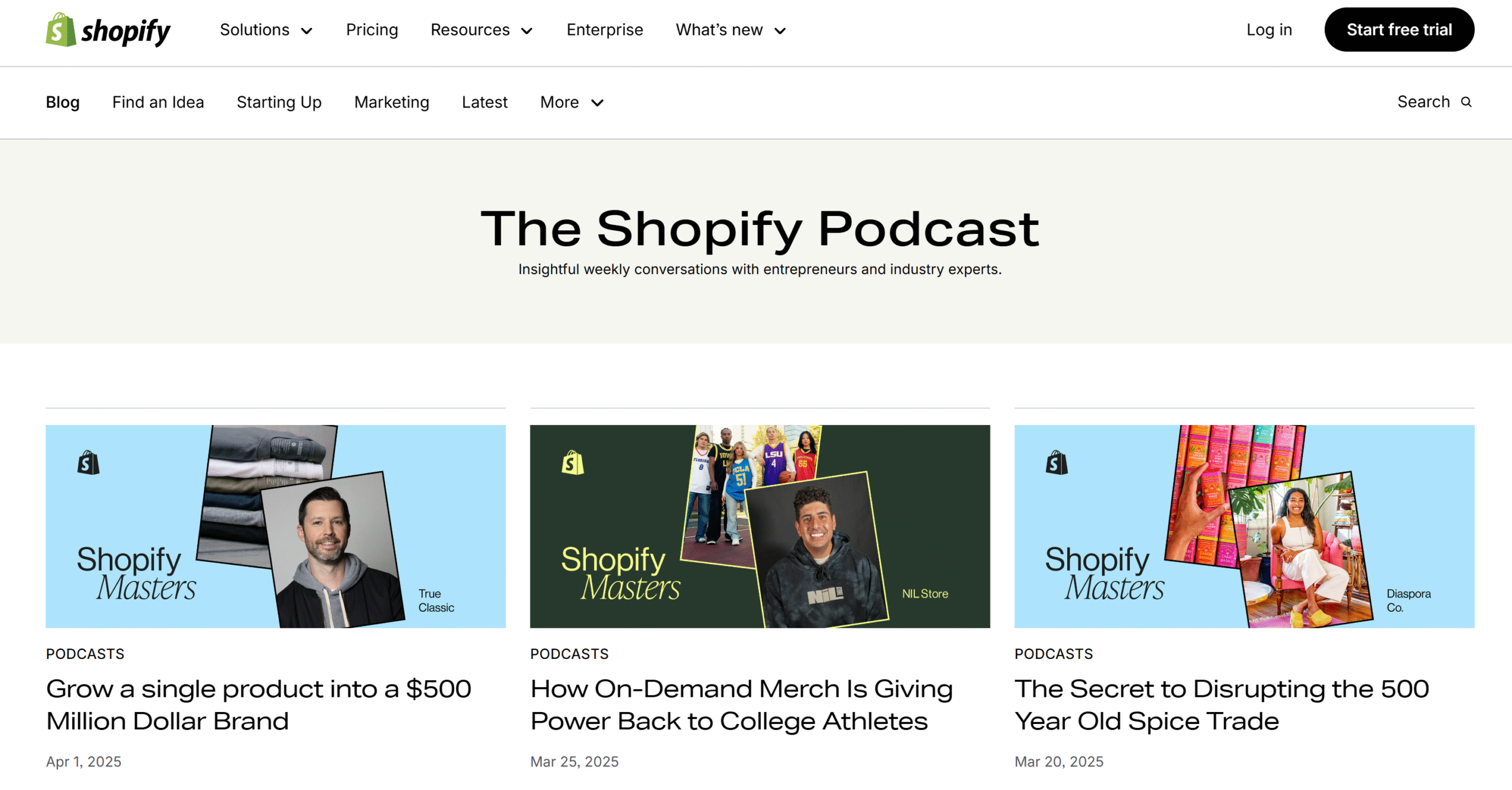
Task: Open the Diaspora Co. podcast thumbnail
Action: (1244, 526)
